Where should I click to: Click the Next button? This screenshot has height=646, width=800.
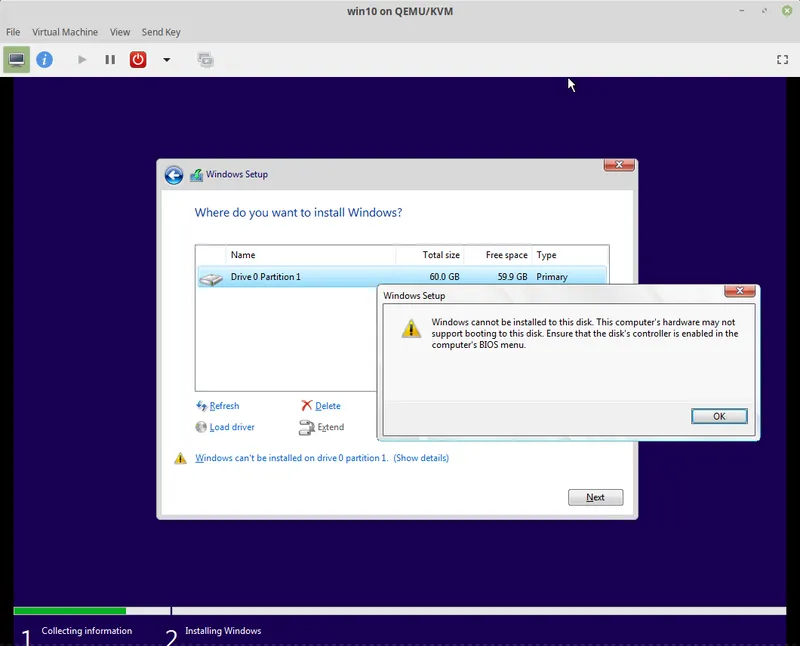click(x=595, y=497)
